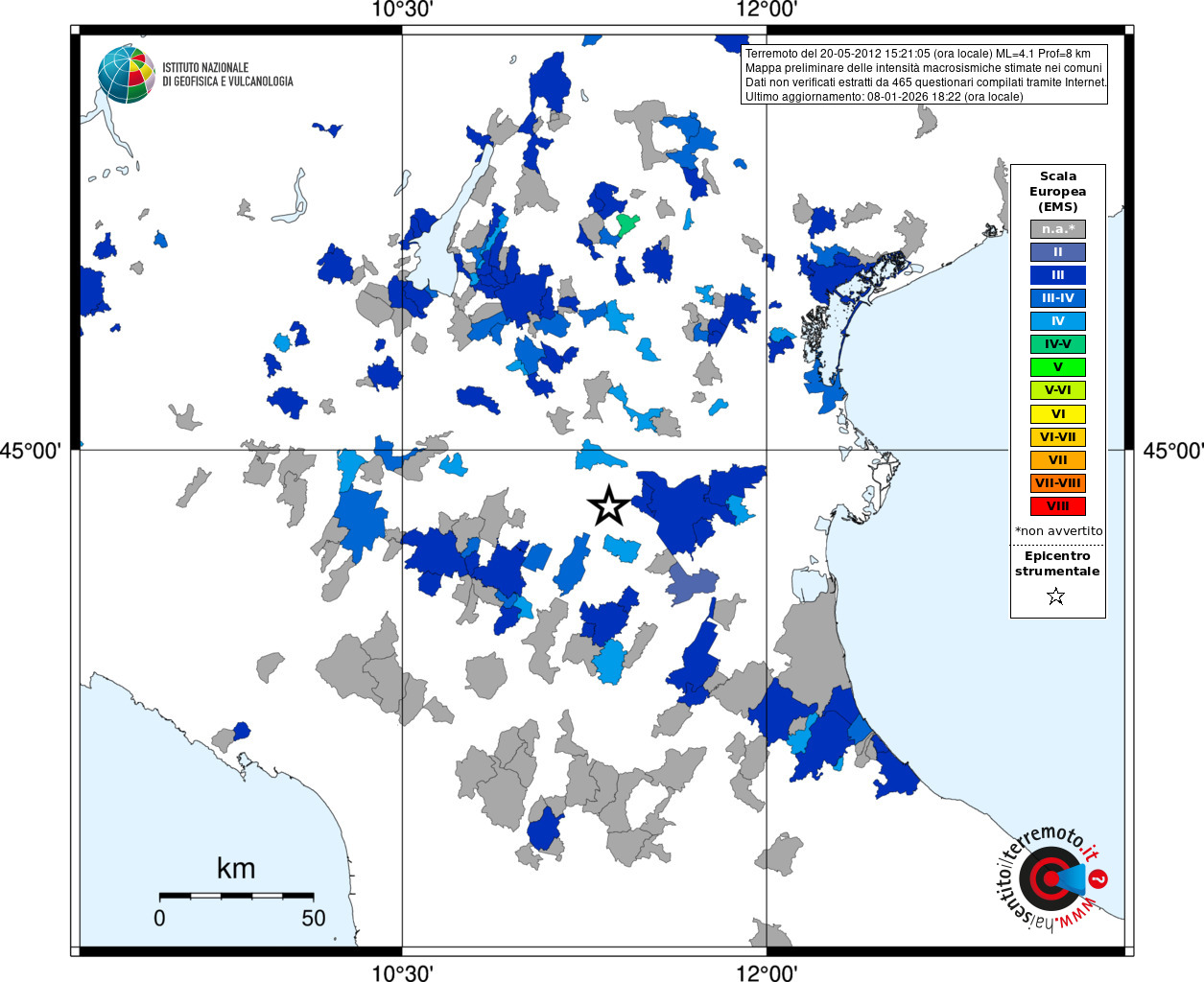Click the haisentitoilterremoto.it target logo
This screenshot has height=982, width=1204.
[1049, 877]
